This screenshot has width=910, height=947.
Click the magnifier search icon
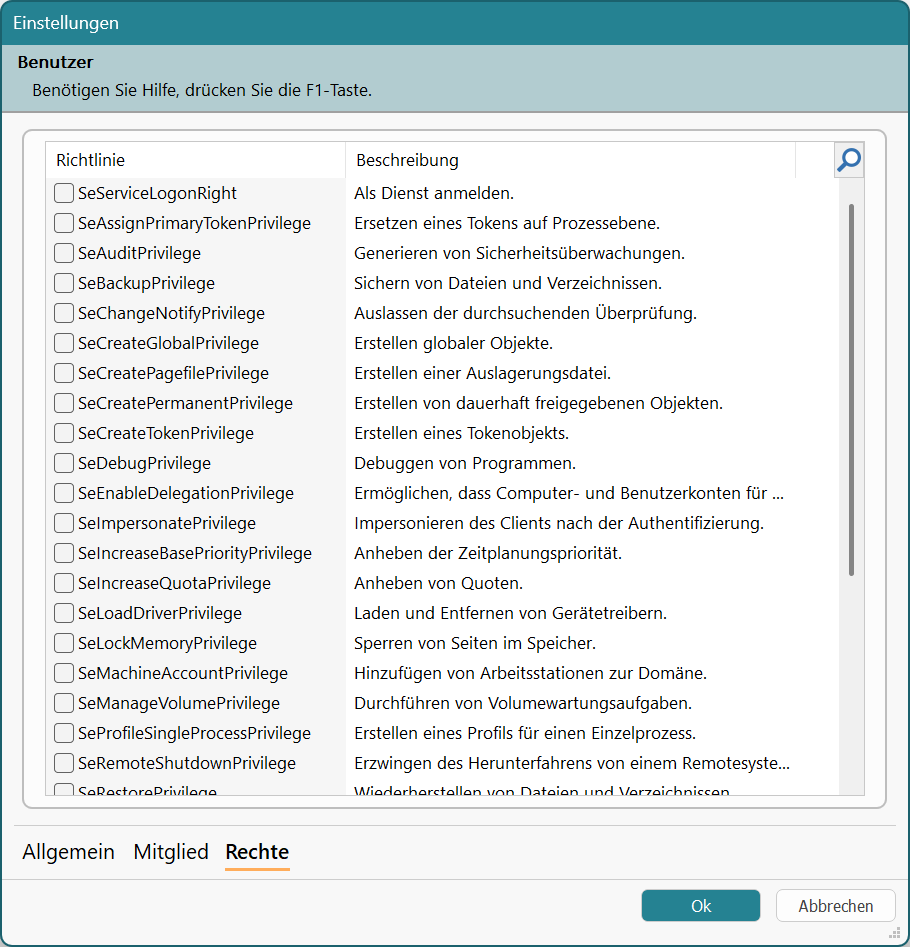(849, 160)
